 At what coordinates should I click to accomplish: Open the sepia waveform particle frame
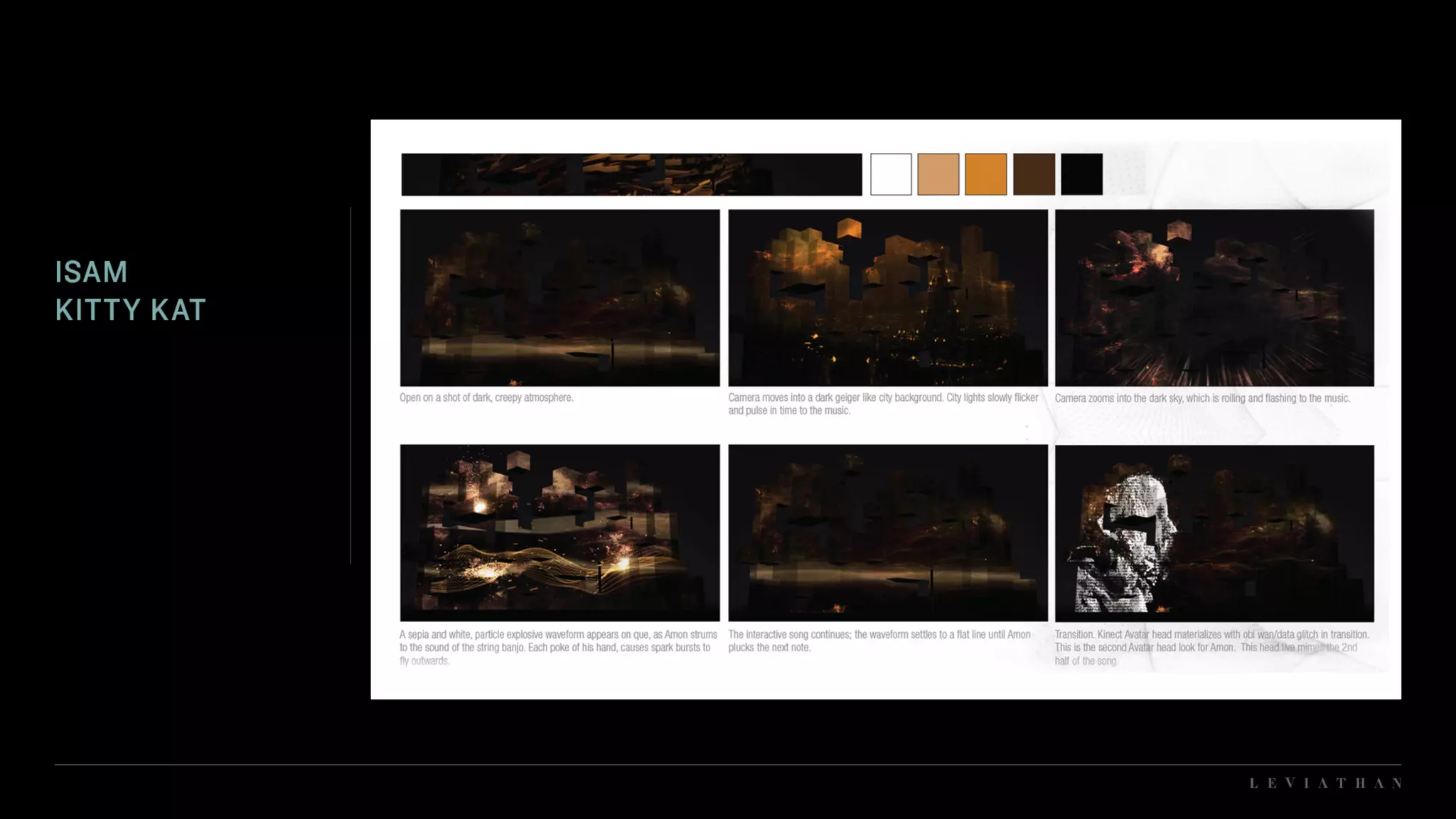coord(560,532)
